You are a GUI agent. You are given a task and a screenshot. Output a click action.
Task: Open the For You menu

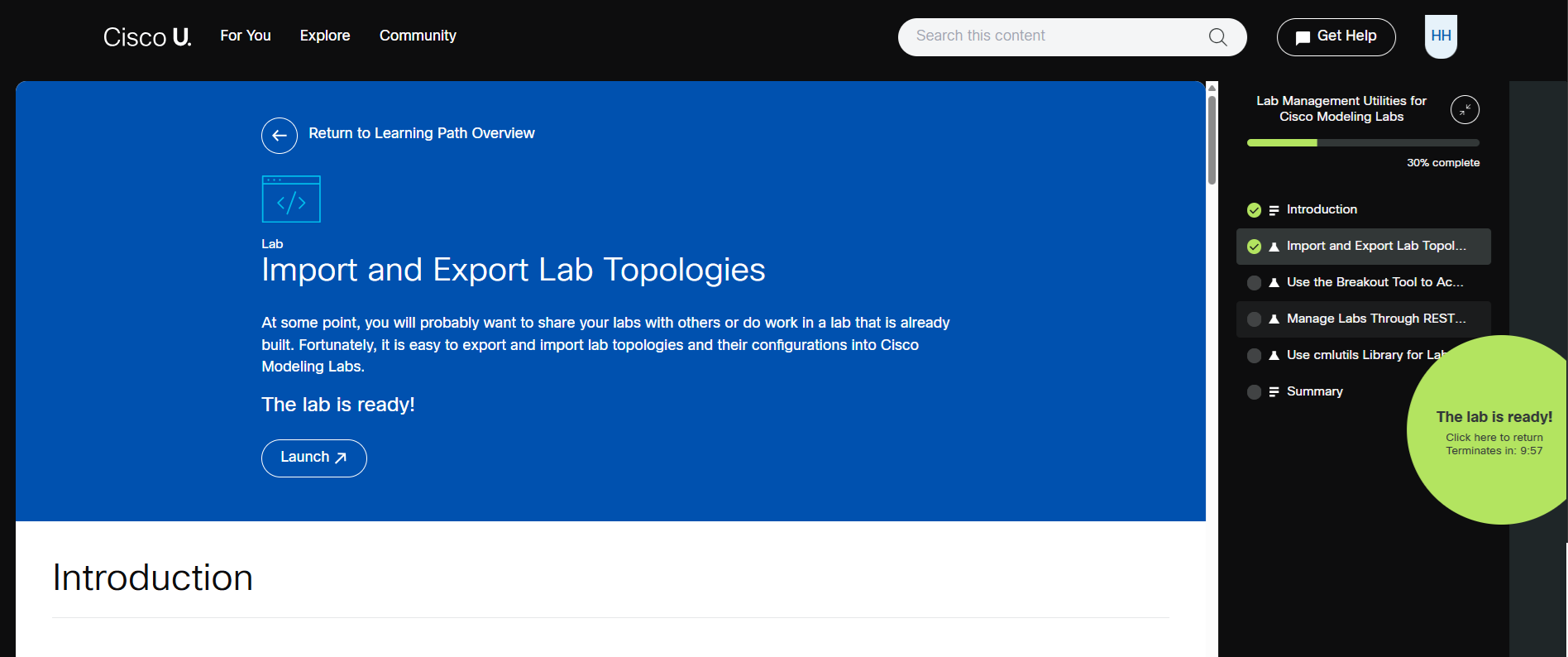click(x=246, y=36)
